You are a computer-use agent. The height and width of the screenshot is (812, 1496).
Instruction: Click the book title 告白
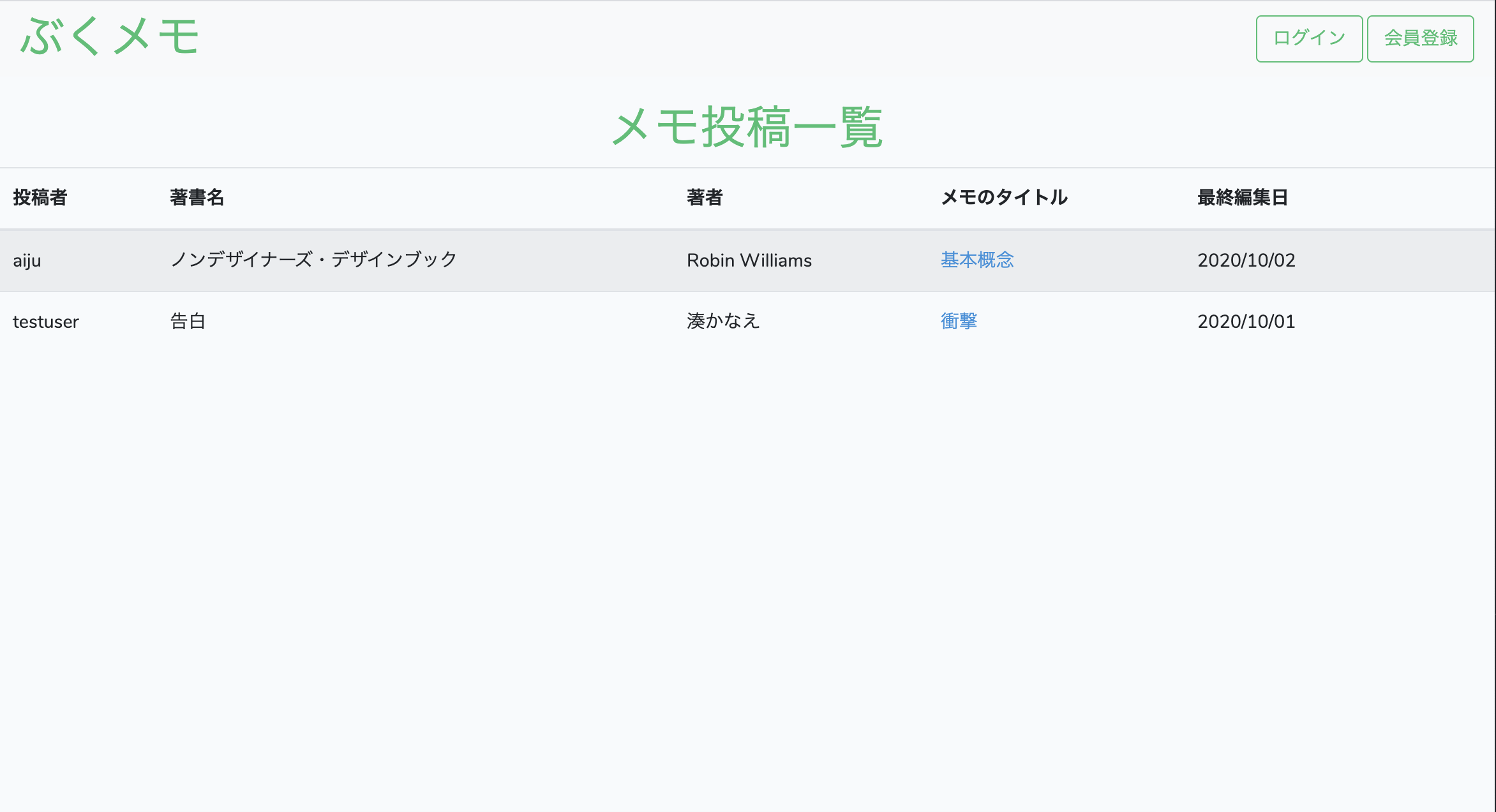point(188,321)
